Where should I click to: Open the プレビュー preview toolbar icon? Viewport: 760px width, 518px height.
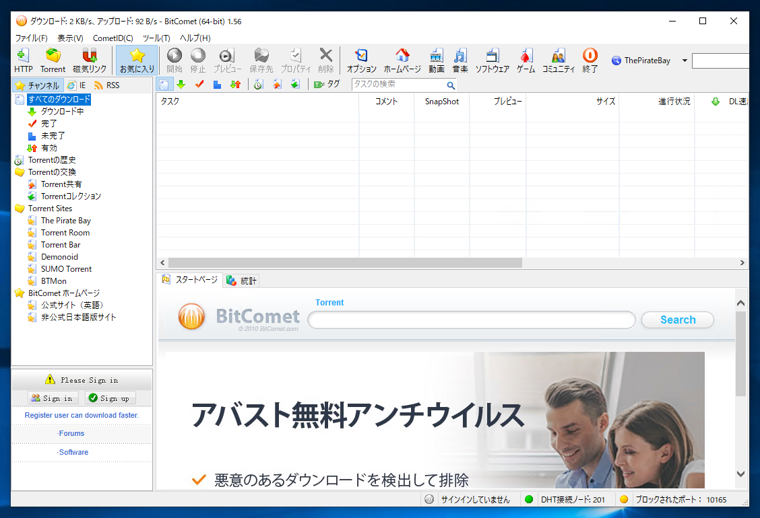click(227, 61)
